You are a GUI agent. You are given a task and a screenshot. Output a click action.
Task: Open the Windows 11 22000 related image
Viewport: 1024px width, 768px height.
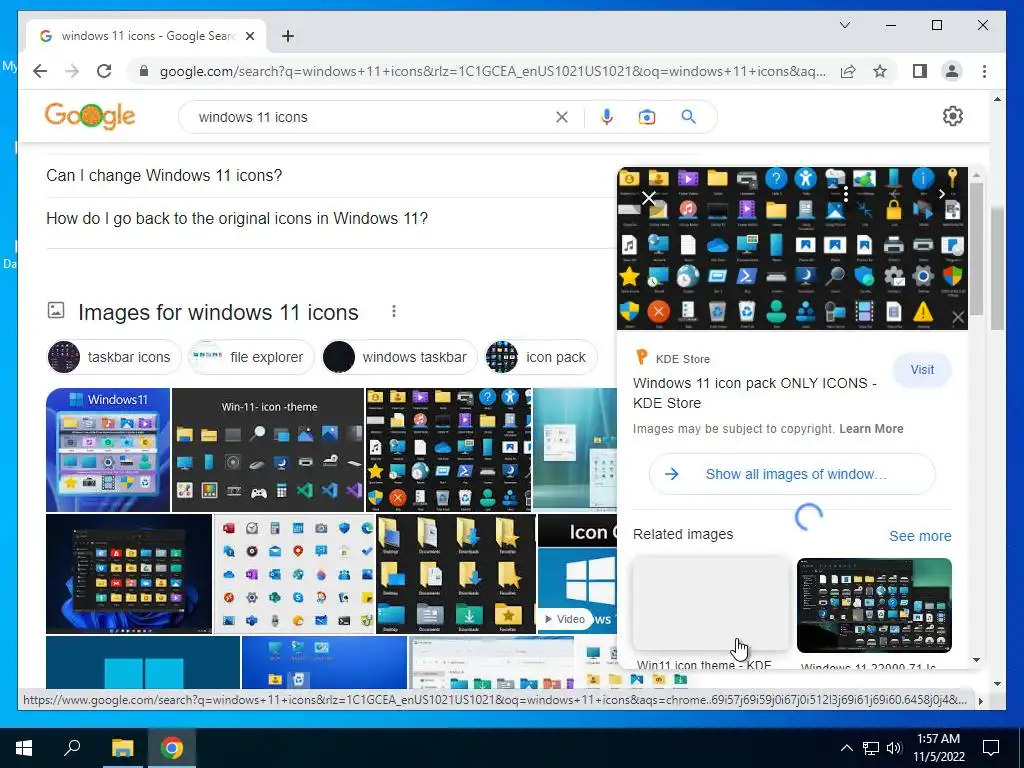tap(874, 605)
